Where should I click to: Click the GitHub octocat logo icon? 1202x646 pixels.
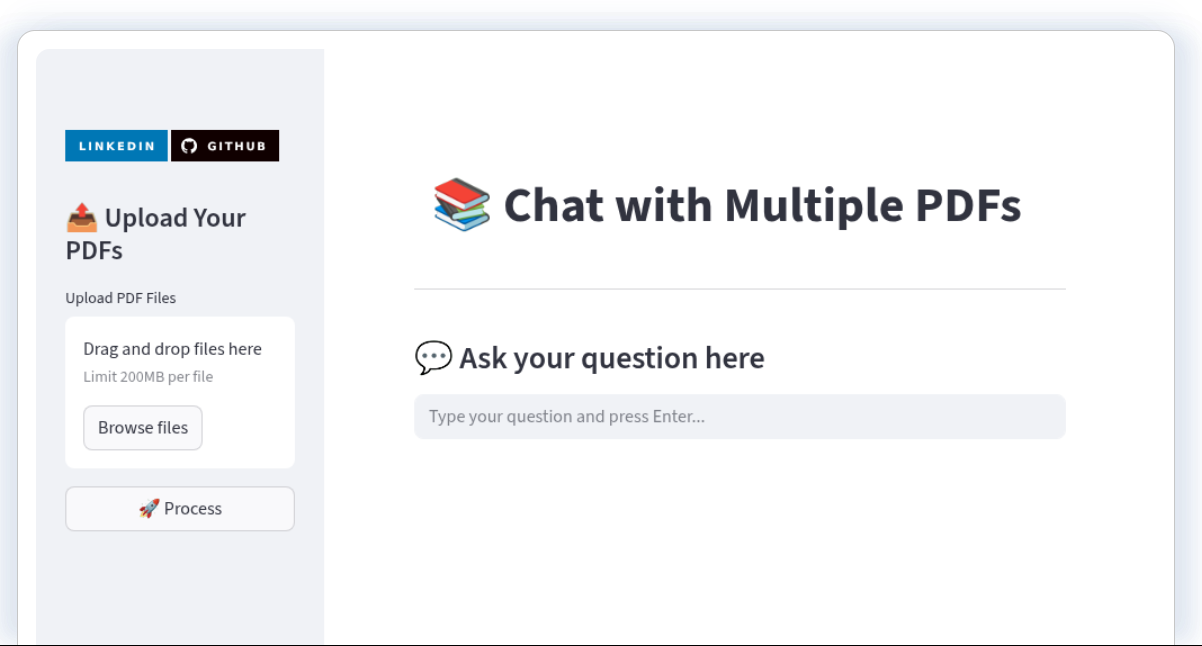(189, 146)
